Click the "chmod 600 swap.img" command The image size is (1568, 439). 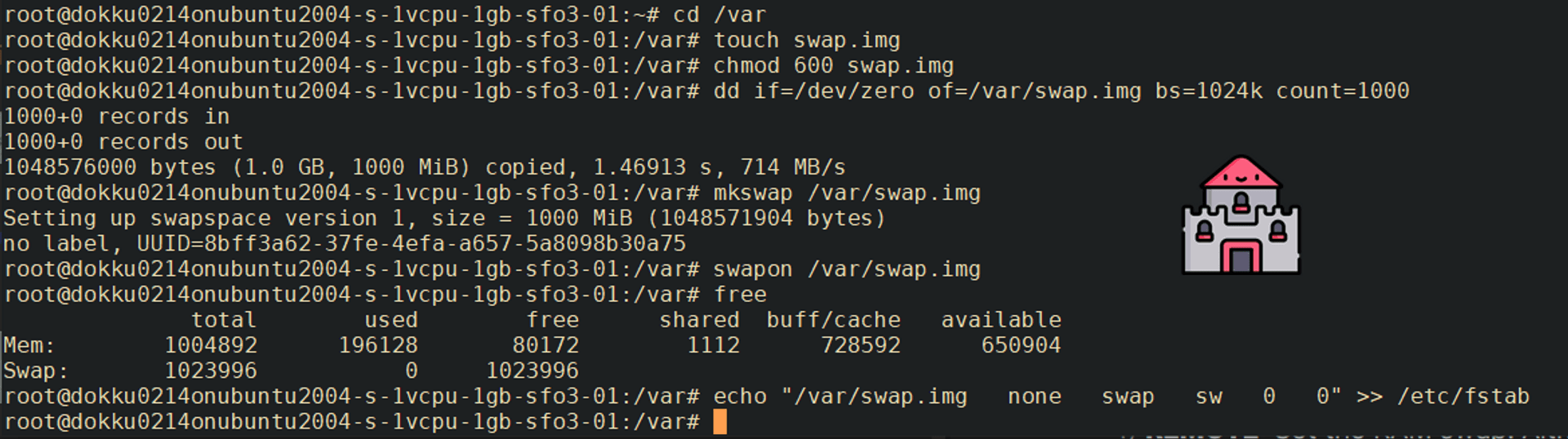(x=833, y=65)
